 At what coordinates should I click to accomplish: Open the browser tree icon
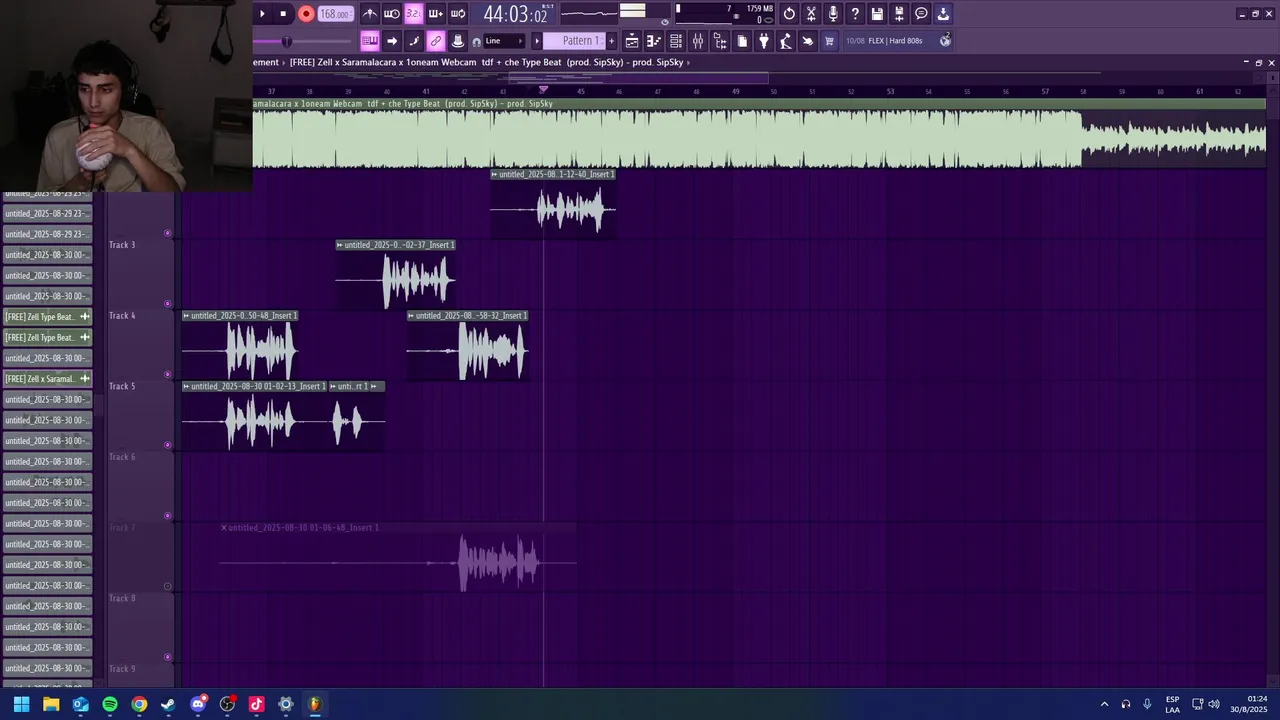pos(720,41)
